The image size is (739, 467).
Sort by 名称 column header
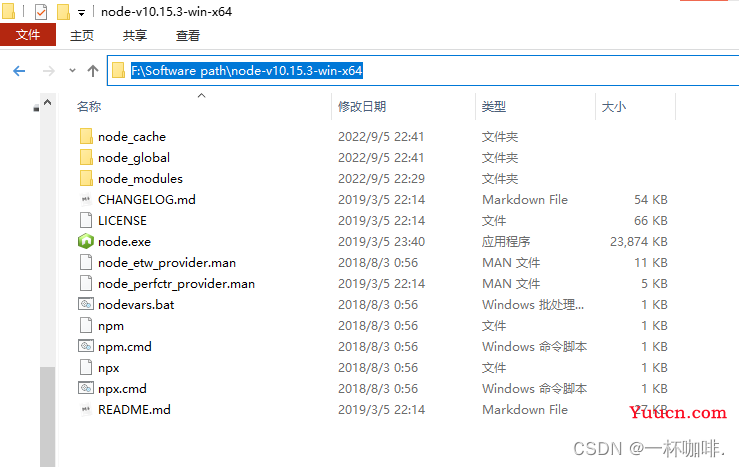point(89,107)
